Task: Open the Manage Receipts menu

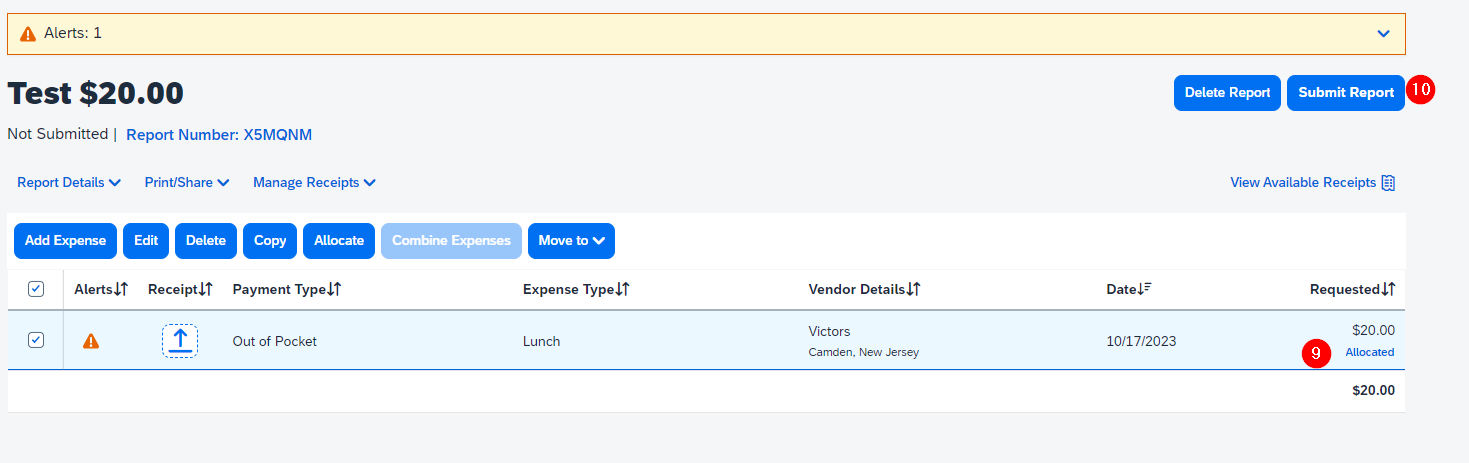Action: (314, 183)
